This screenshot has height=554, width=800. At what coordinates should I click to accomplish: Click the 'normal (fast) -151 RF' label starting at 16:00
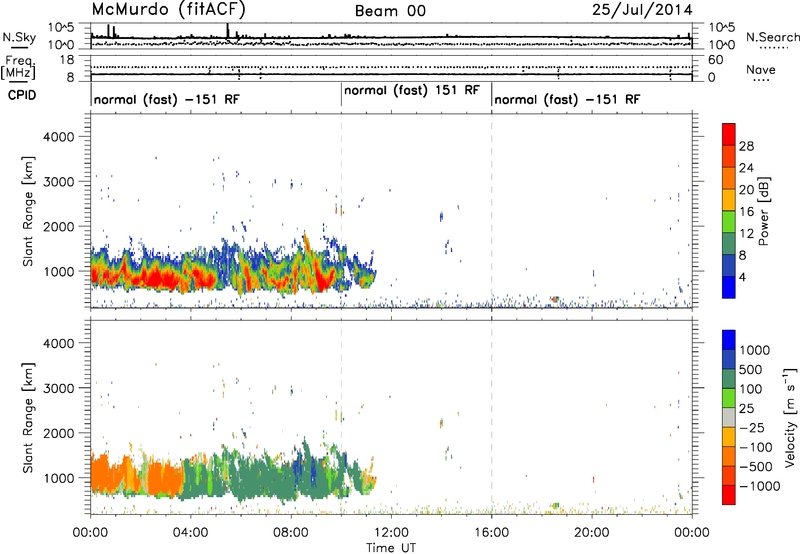pyautogui.click(x=567, y=99)
